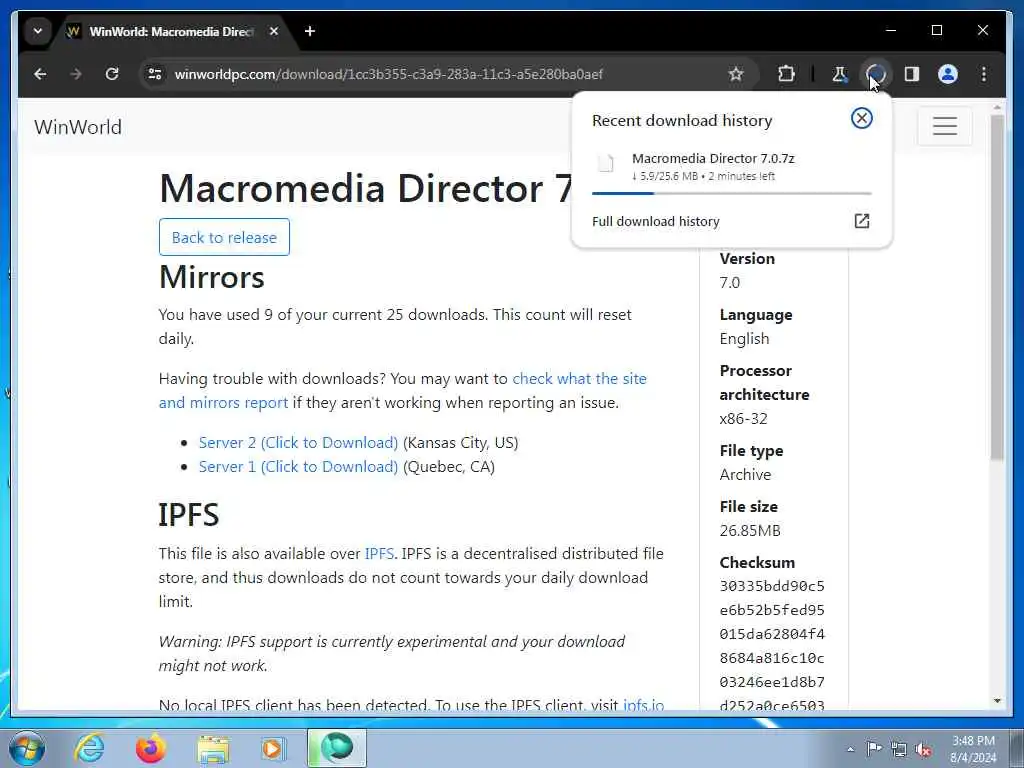Open the browser side panel
The height and width of the screenshot is (768, 1024).
[912, 74]
